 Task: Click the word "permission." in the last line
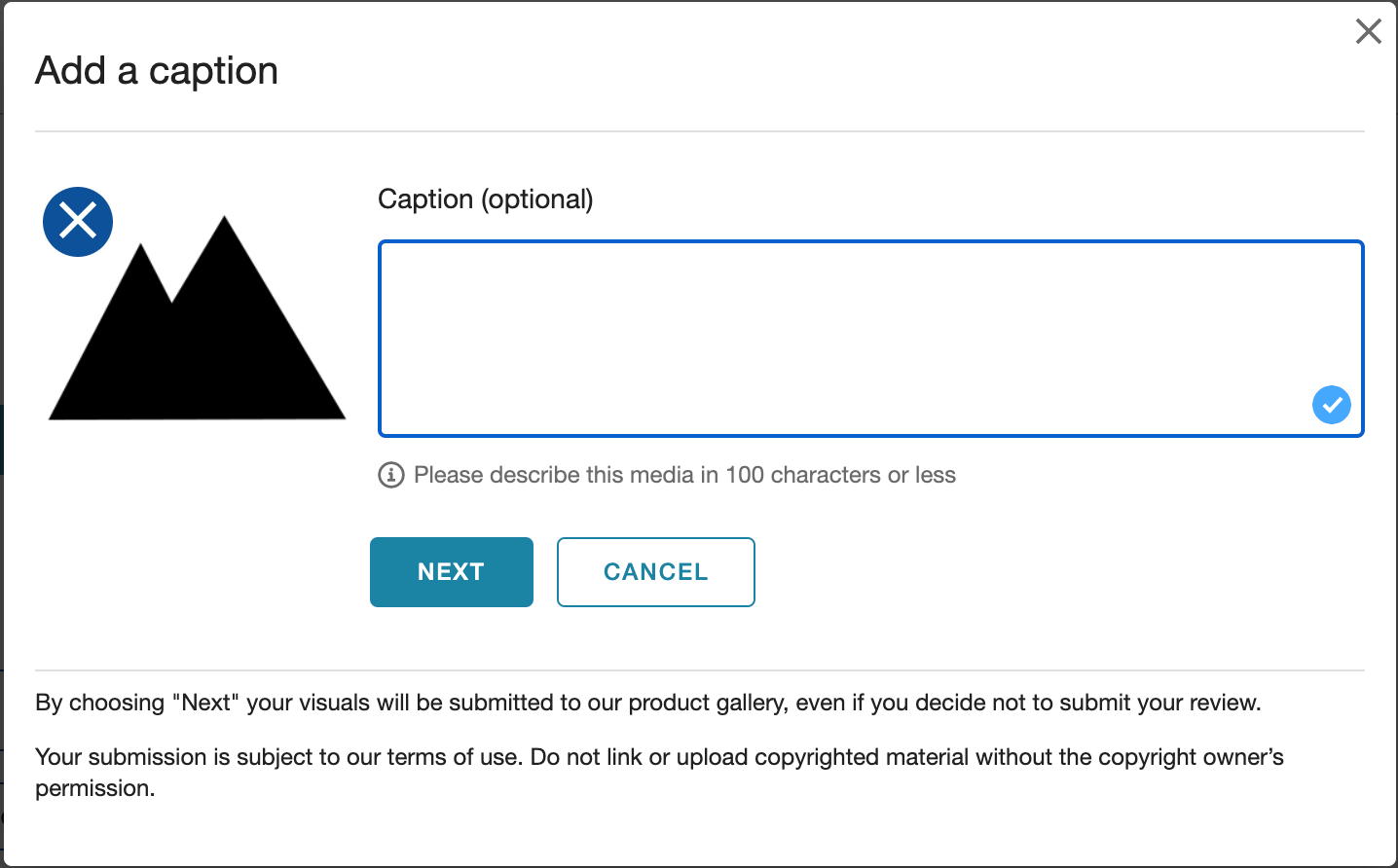(95, 788)
